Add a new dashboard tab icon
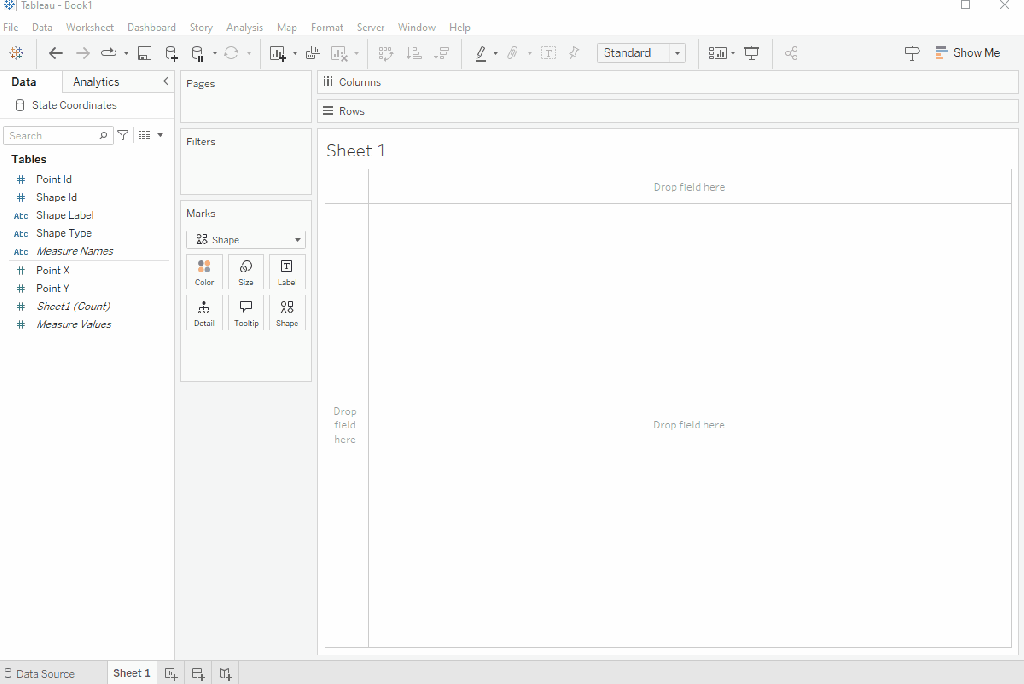The width and height of the screenshot is (1024, 684). coord(198,674)
